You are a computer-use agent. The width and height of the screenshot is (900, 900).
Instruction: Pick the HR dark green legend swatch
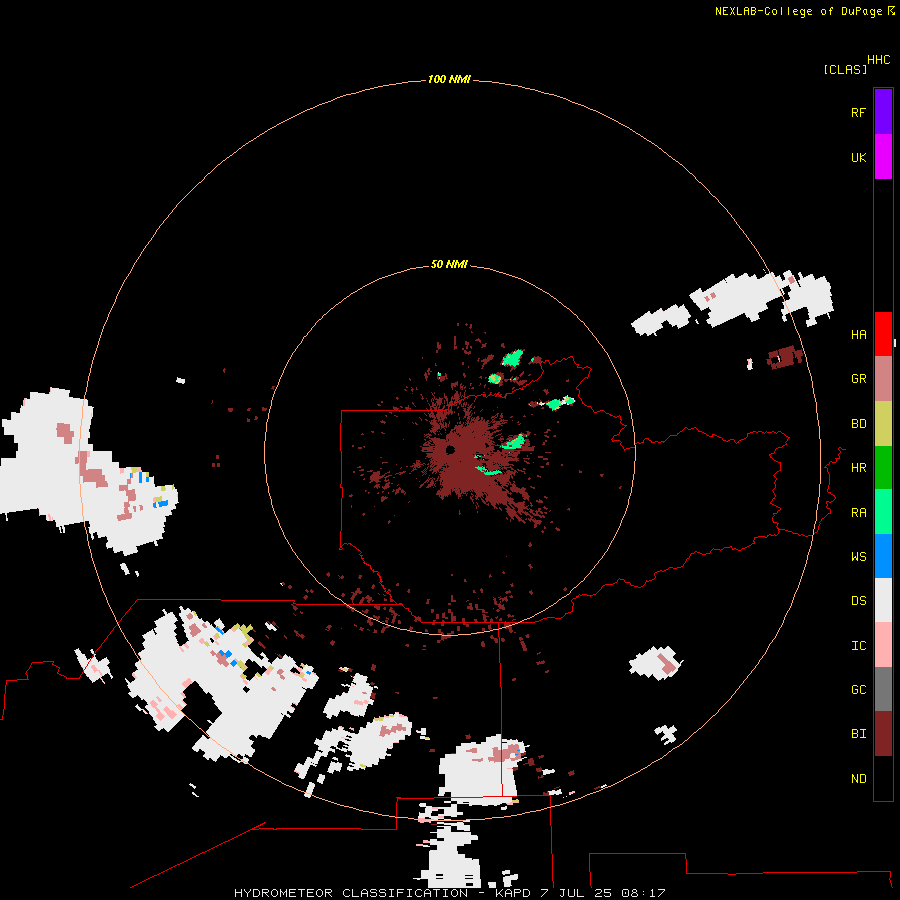[883, 468]
